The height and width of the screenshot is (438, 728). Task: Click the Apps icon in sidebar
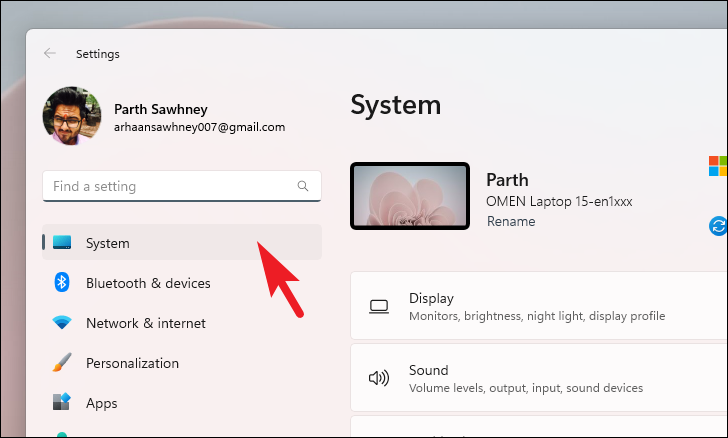(62, 402)
